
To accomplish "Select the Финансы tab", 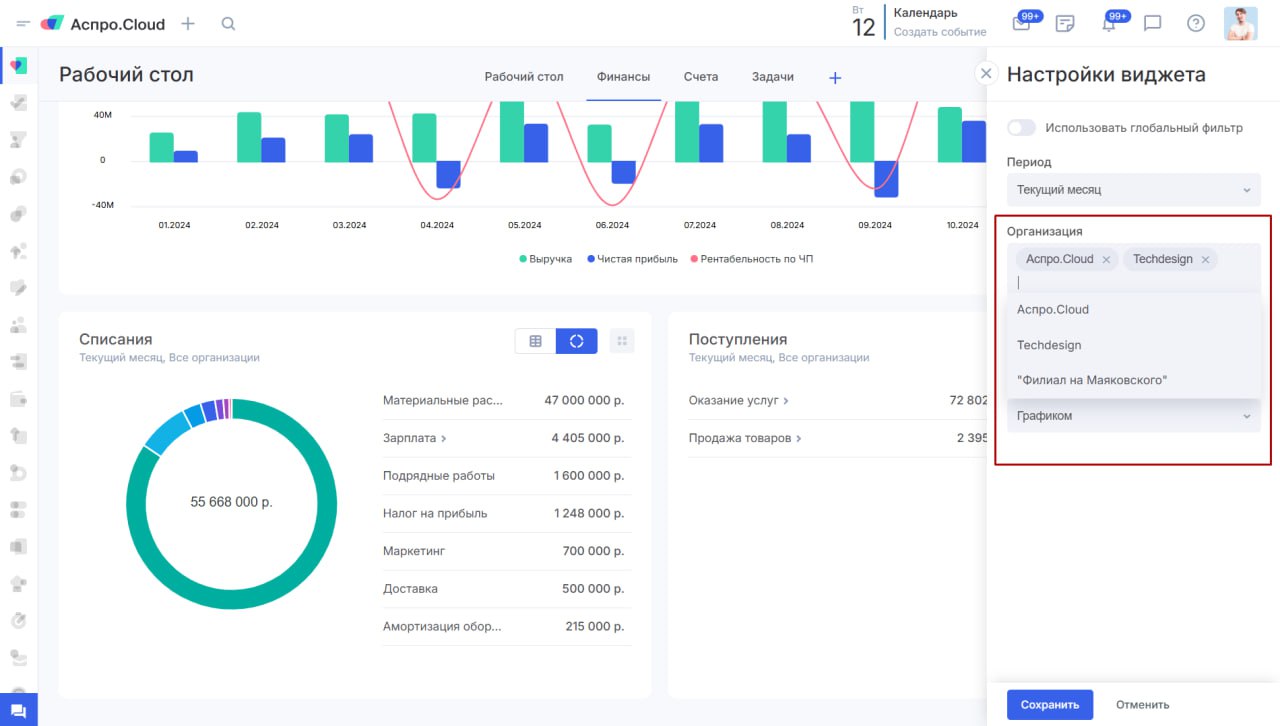I will (623, 77).
